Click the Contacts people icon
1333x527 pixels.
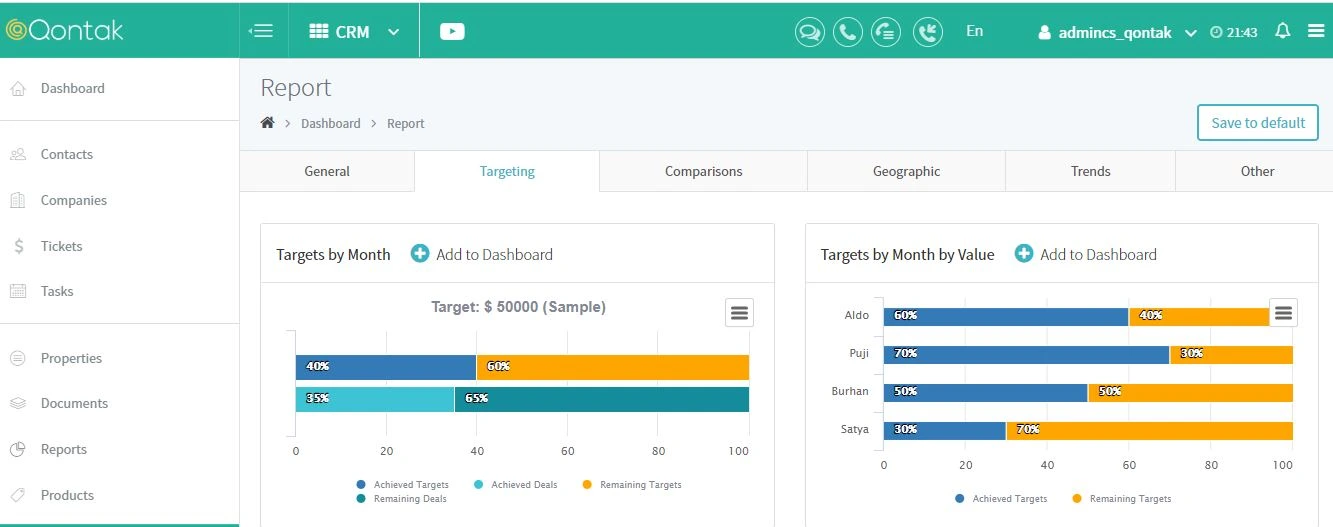pos(17,155)
